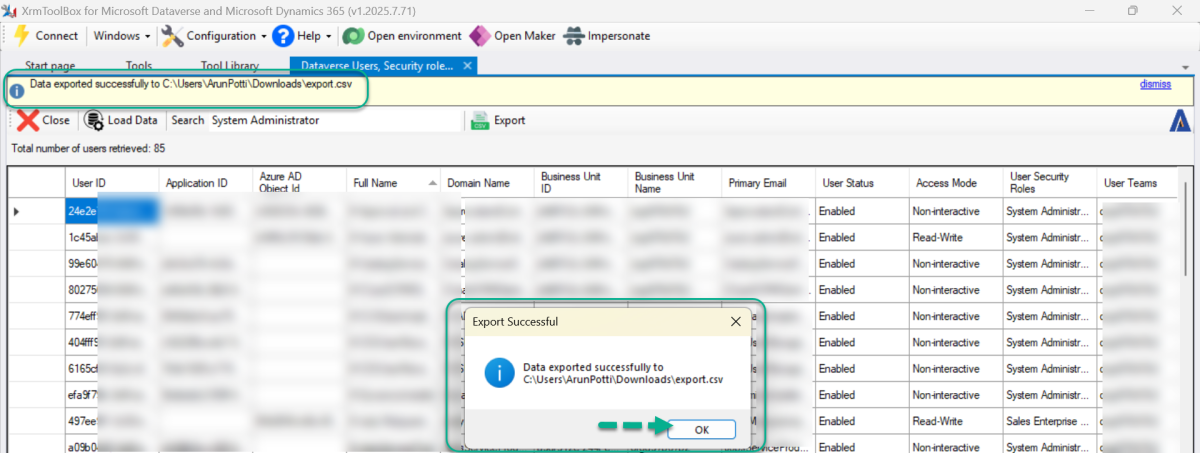Click the Total number of users retrieved text

coord(88,148)
